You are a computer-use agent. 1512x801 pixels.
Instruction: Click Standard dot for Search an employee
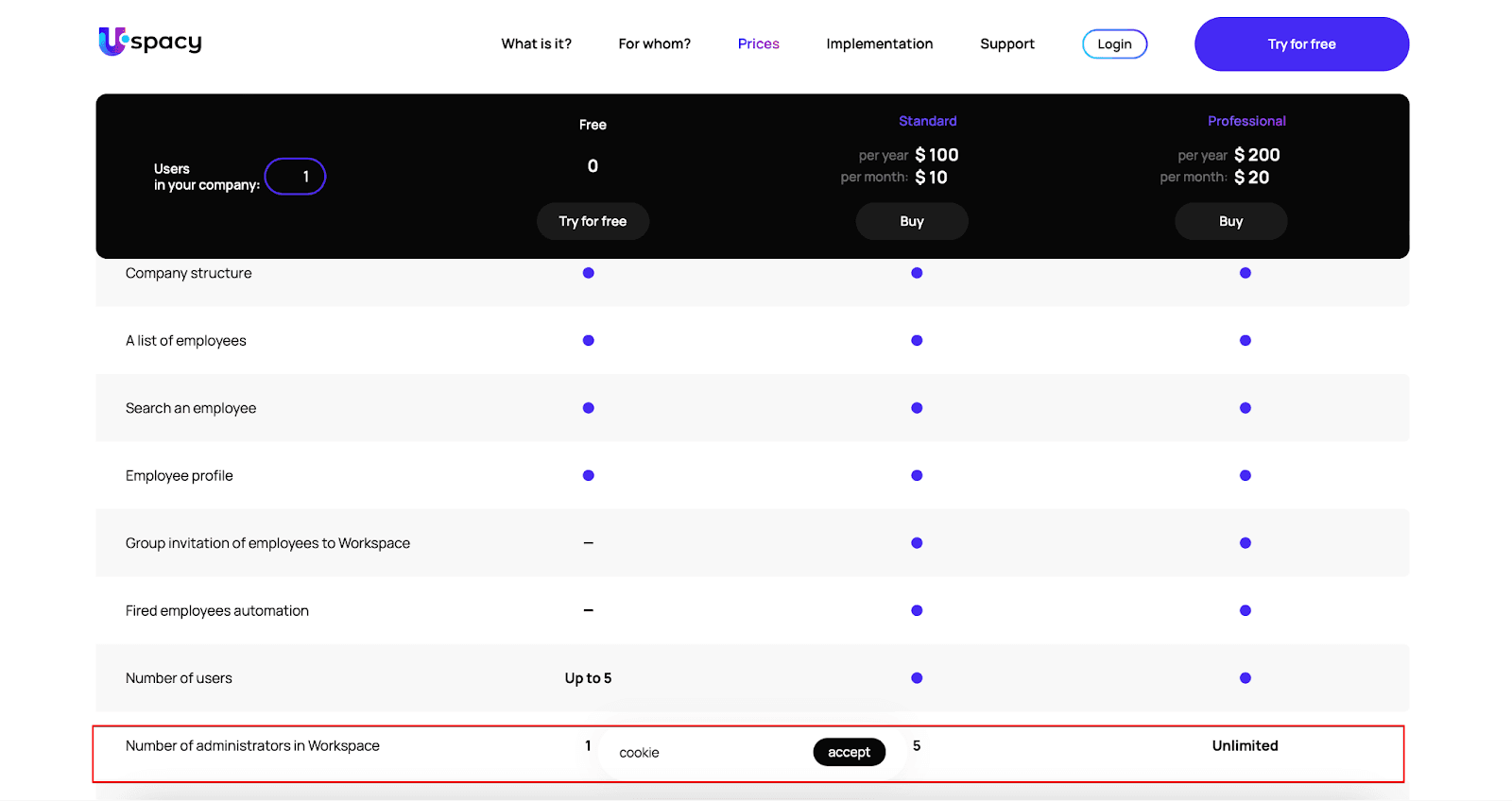pyautogui.click(x=917, y=408)
